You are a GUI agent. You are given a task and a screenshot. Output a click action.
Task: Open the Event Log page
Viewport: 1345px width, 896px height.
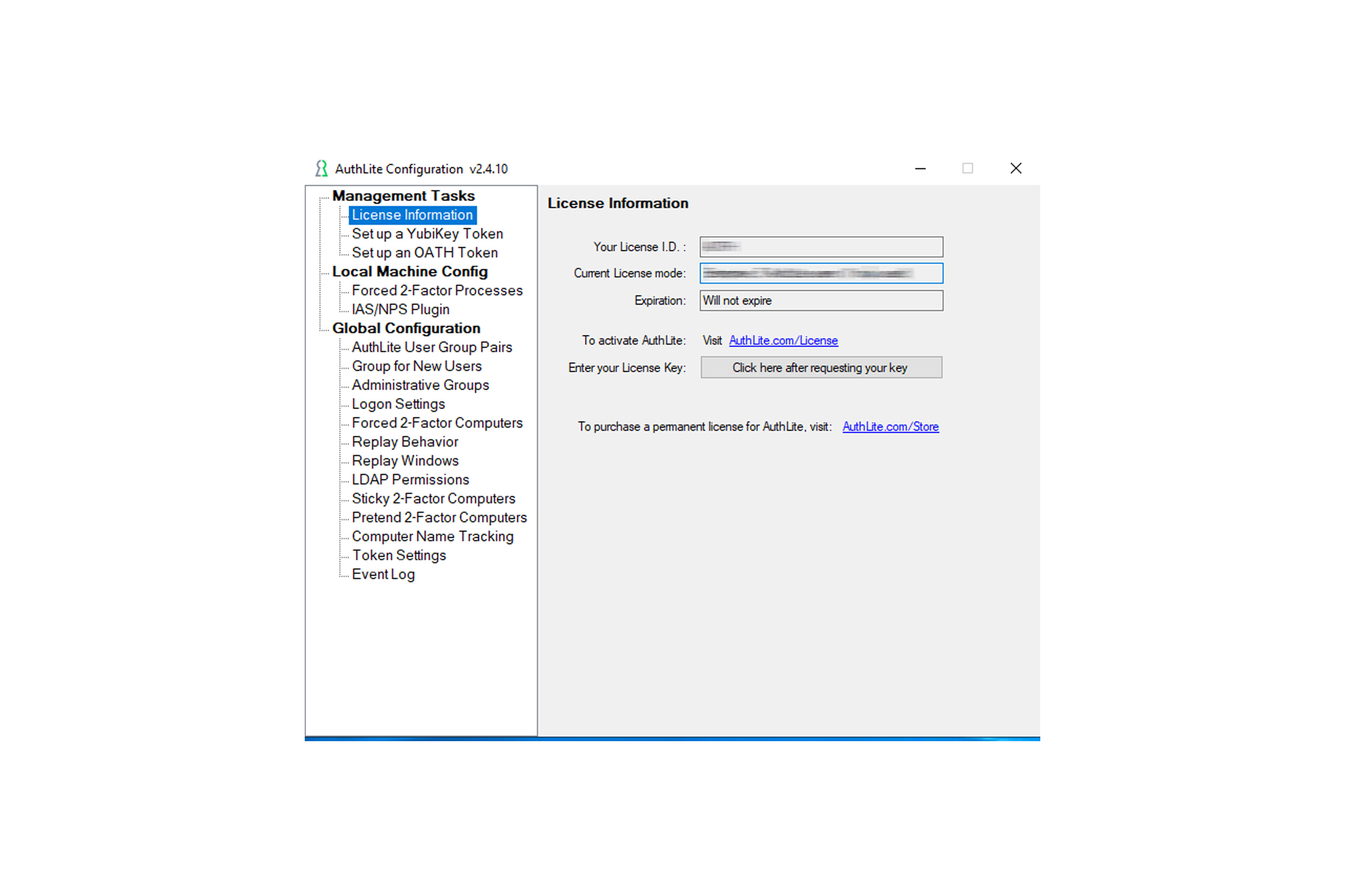pos(383,574)
